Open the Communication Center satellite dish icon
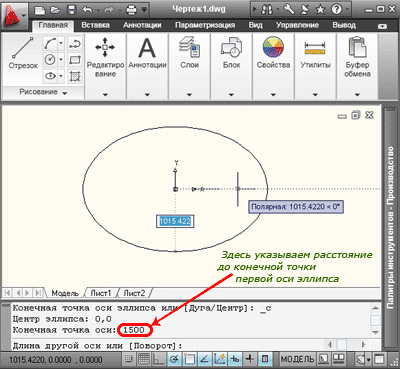The height and width of the screenshot is (369, 400). click(304, 9)
